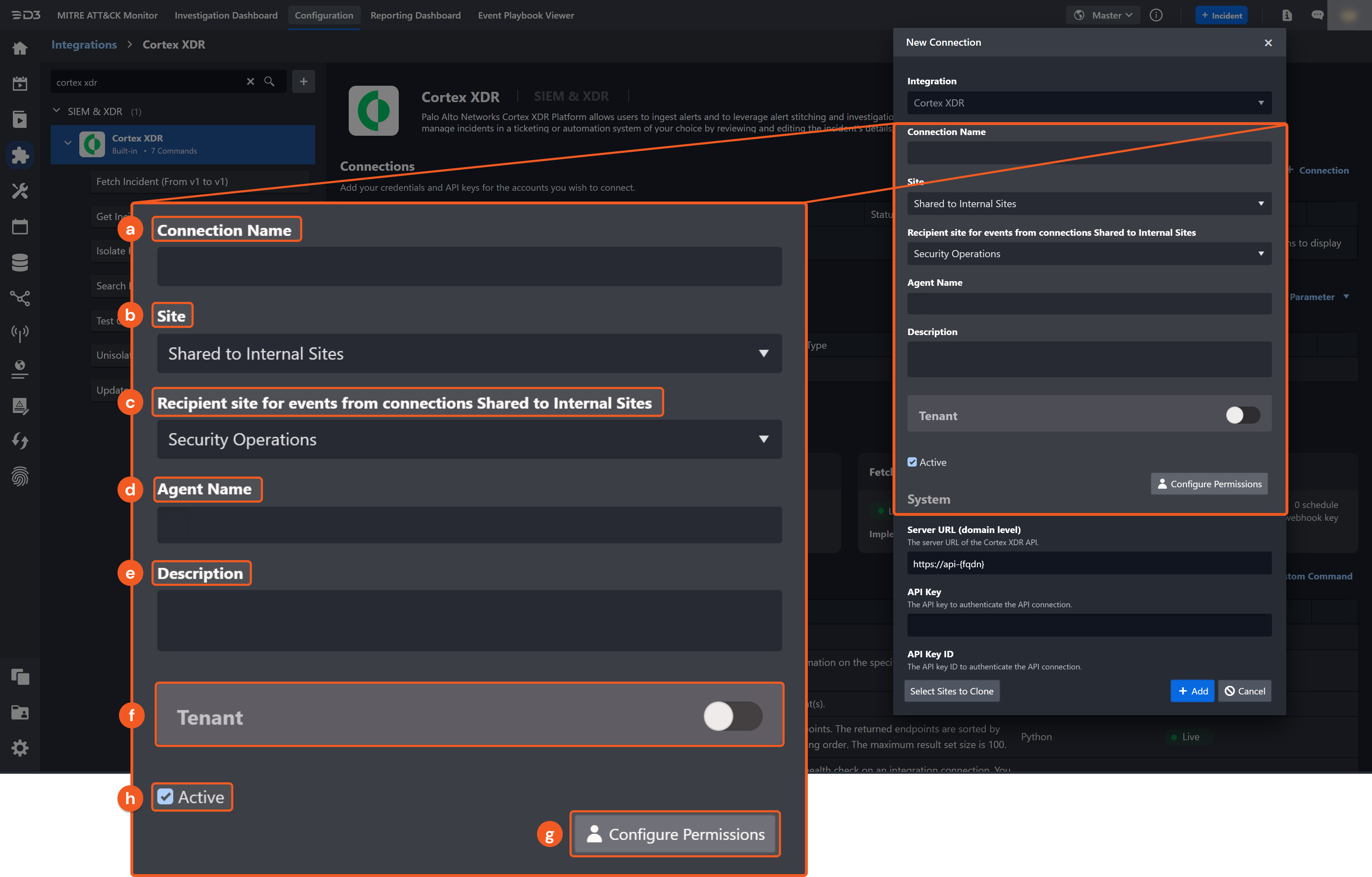The width and height of the screenshot is (1372, 877).
Task: Click the database icon in the sidebar
Action: (x=20, y=262)
